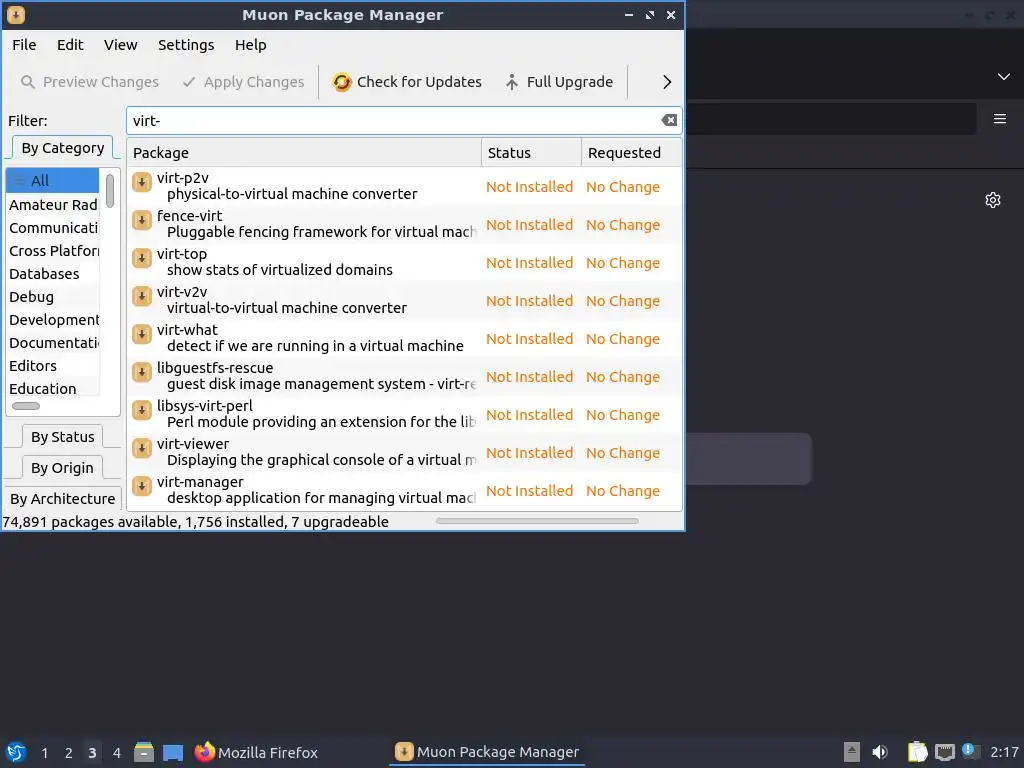Open the file manager taskbar icon
The image size is (1024, 768).
pos(144,752)
